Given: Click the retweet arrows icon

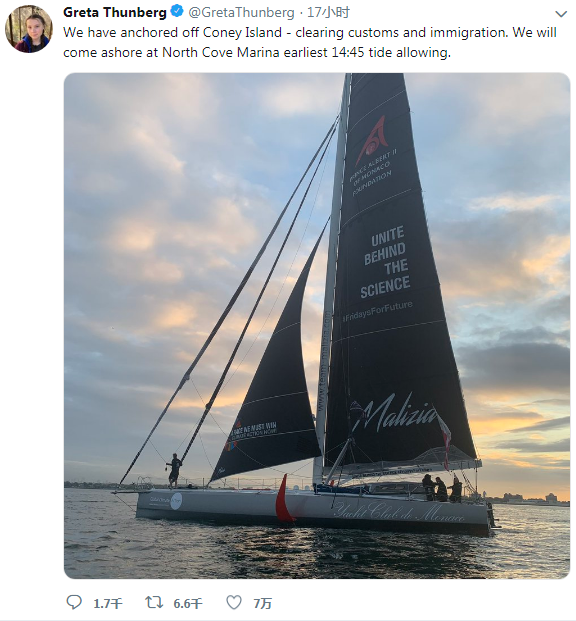Looking at the screenshot, I should click(x=154, y=602).
